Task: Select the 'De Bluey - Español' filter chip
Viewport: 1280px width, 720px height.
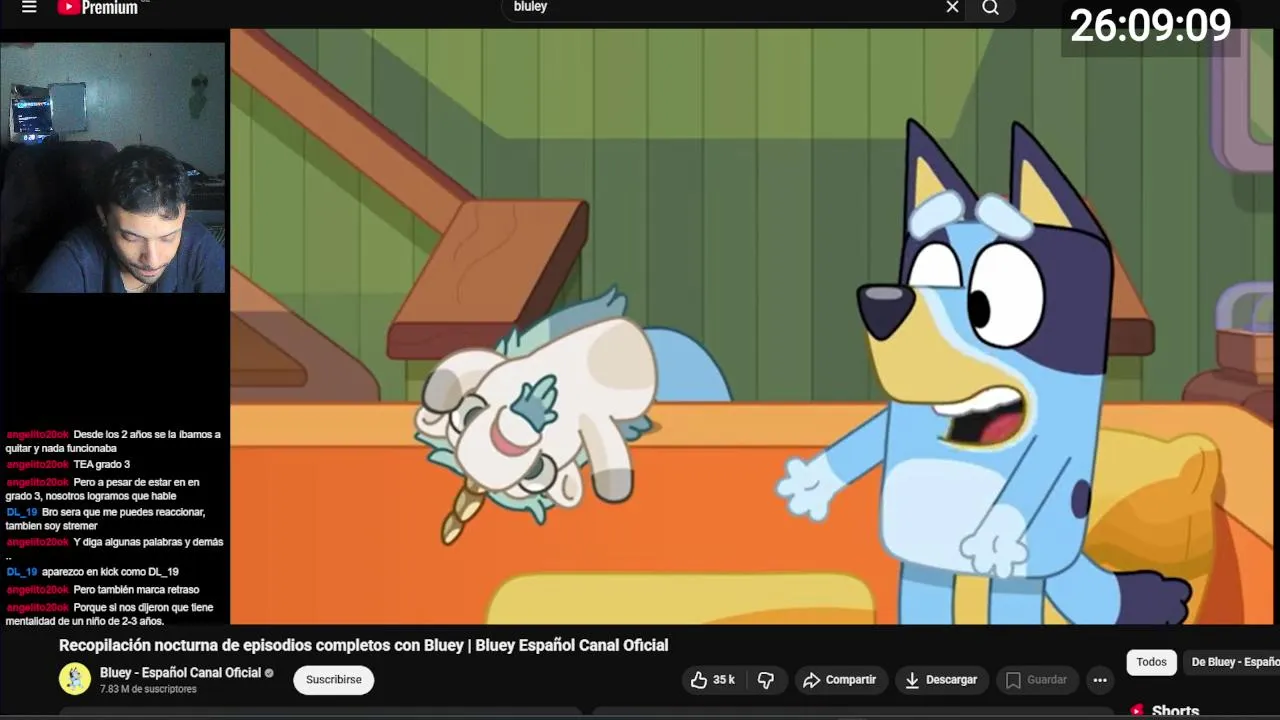Action: 1233,662
